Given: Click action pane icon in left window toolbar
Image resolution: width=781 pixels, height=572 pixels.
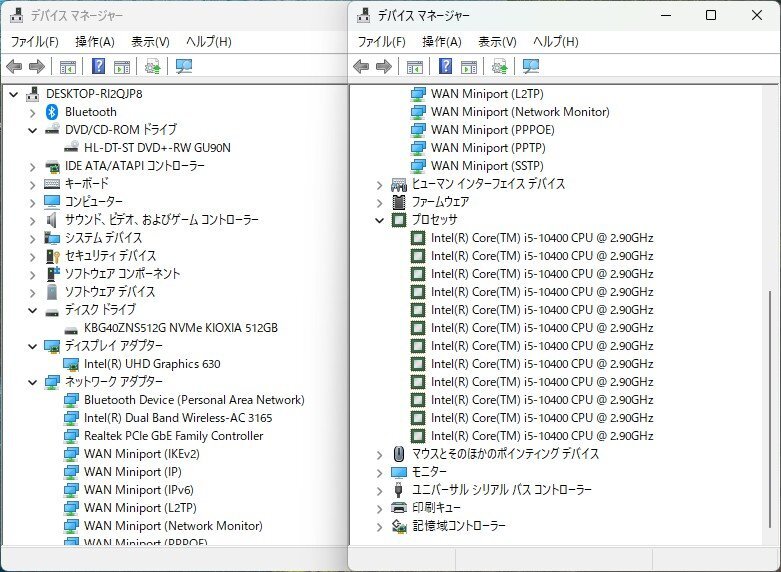Looking at the screenshot, I should [123, 66].
